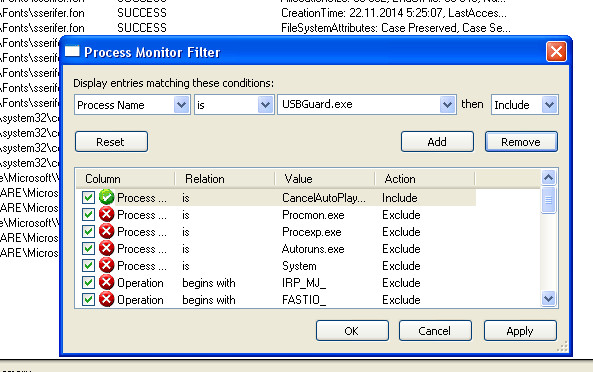This screenshot has width=593, height=372.
Task: Click the filter list scroll up arrow
Action: point(548,177)
